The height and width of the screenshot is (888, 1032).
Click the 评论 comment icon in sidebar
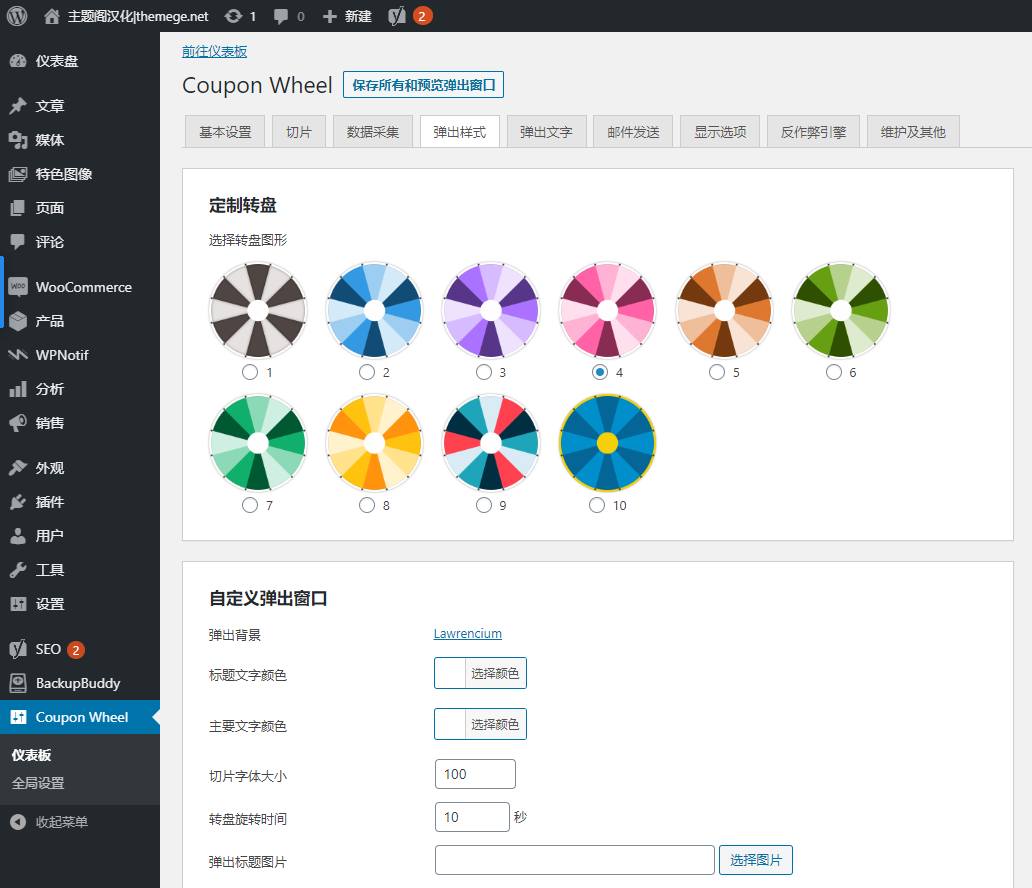(18, 242)
